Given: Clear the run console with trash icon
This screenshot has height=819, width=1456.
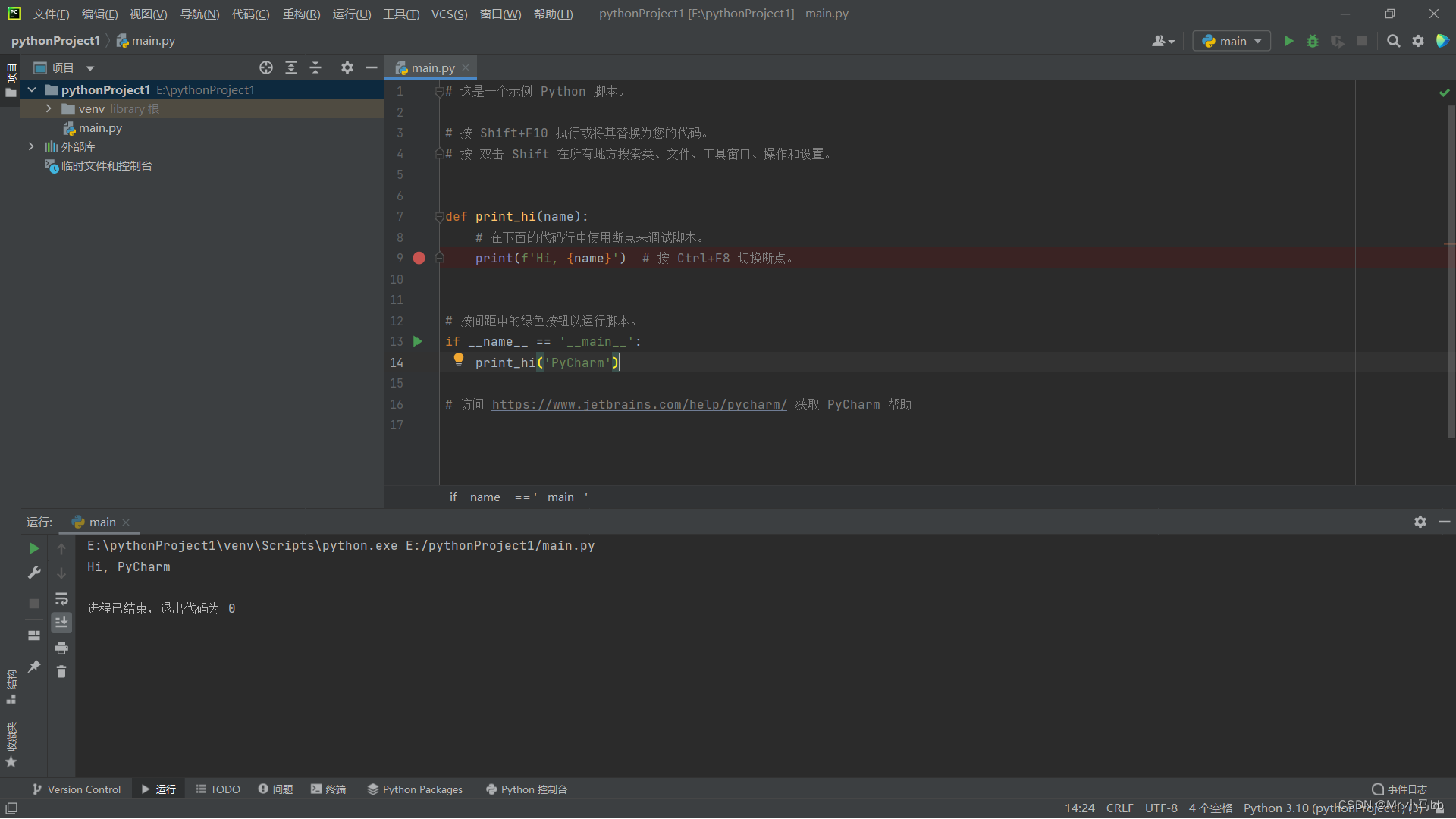Looking at the screenshot, I should (61, 672).
